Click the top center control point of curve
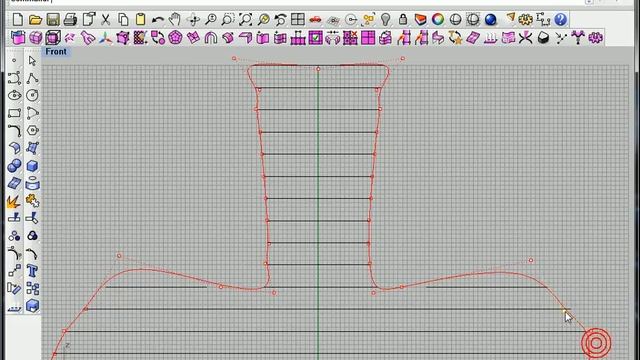 click(x=318, y=69)
